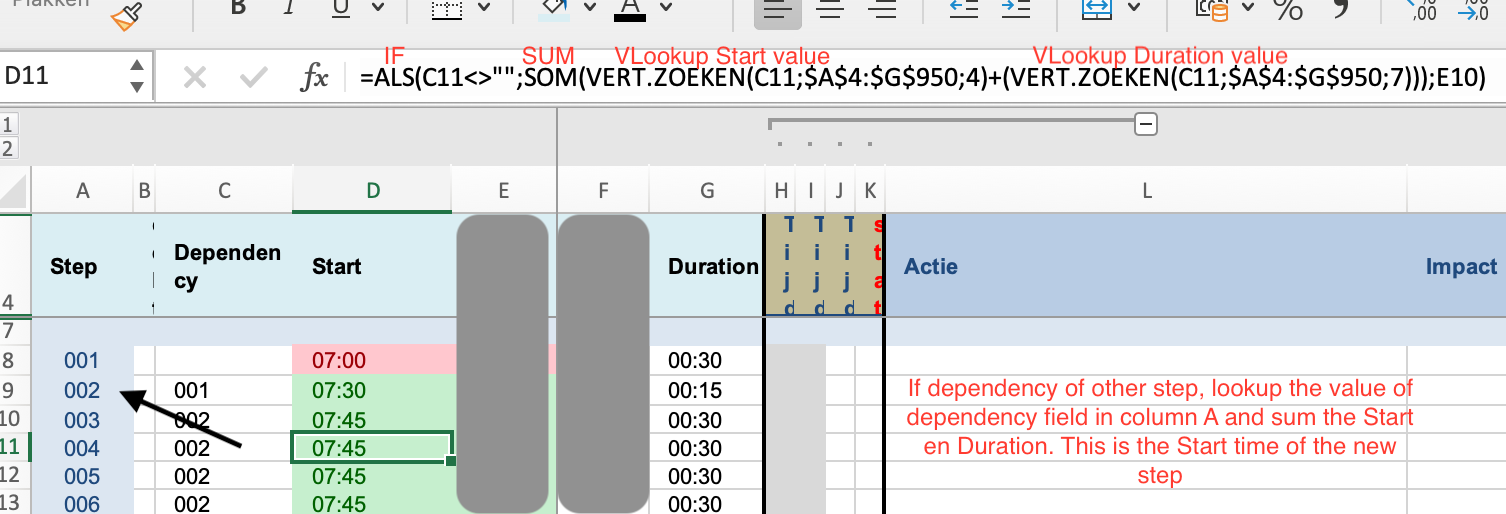
Task: Increase the cell indent
Action: tap(1016, 9)
